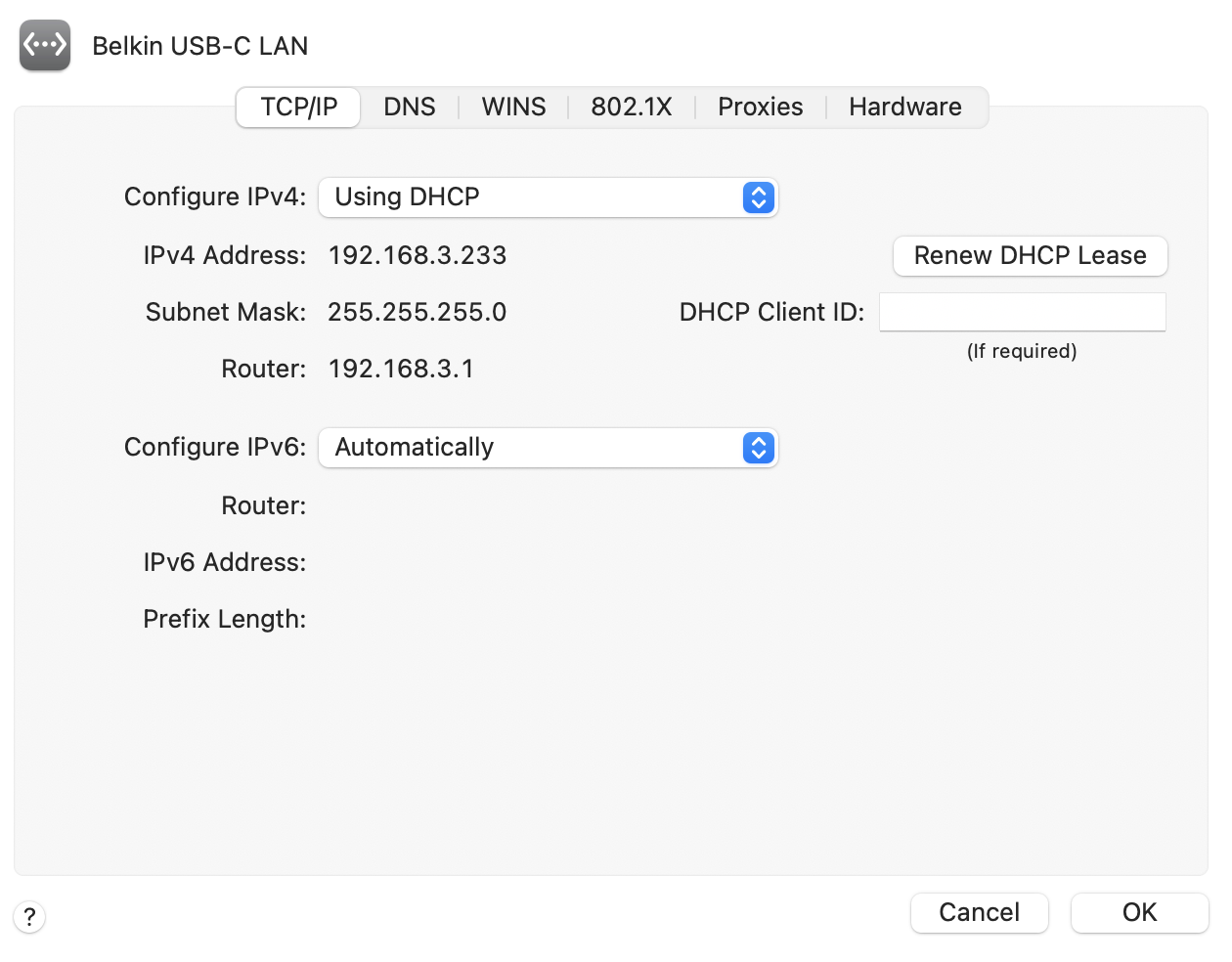Switch to the WINS tab
The height and width of the screenshot is (962, 1232).
tap(513, 107)
